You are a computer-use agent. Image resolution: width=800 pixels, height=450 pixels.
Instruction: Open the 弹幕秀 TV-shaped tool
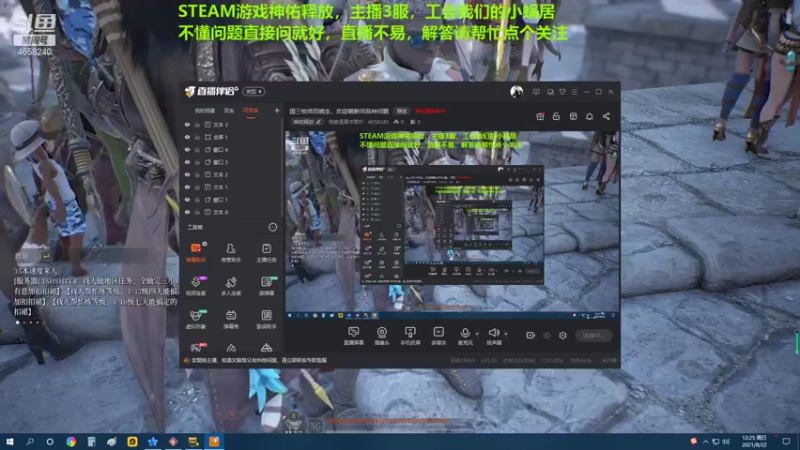coord(231,318)
